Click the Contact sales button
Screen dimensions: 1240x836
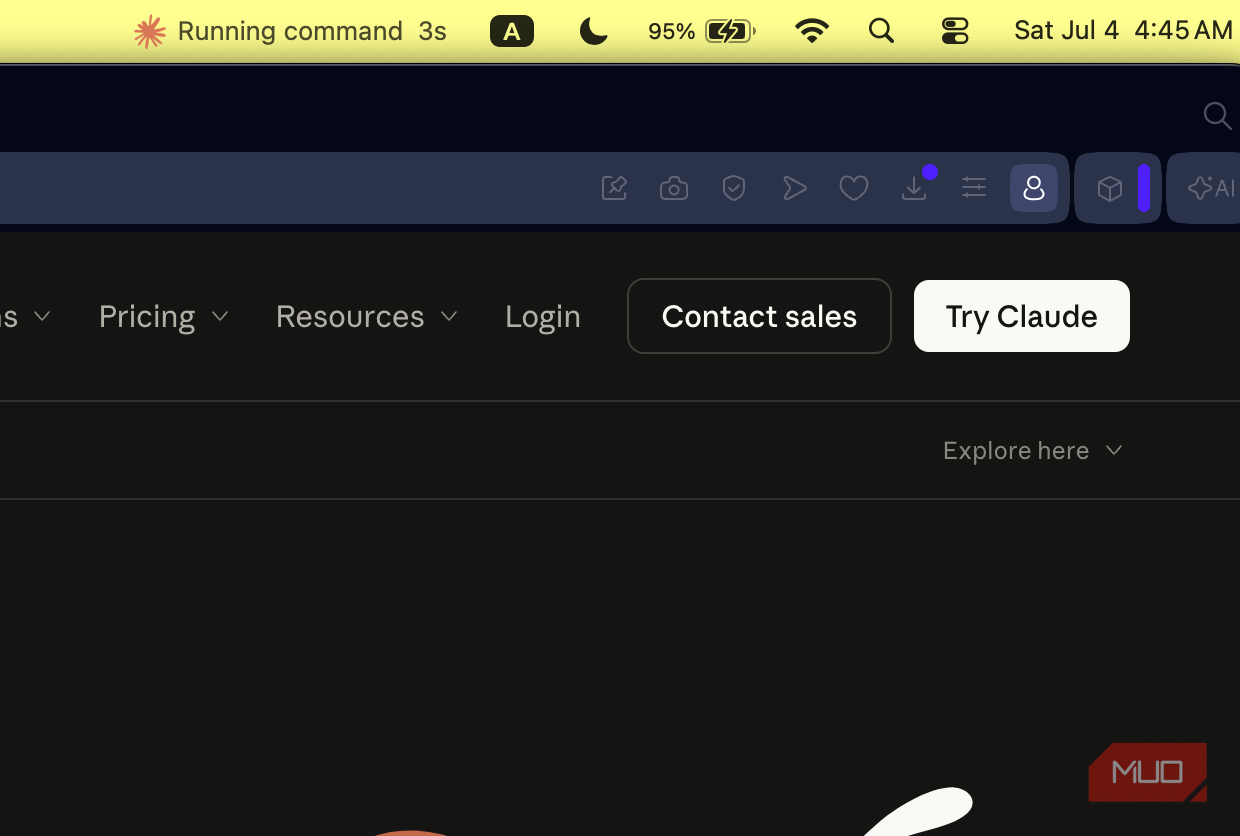759,316
